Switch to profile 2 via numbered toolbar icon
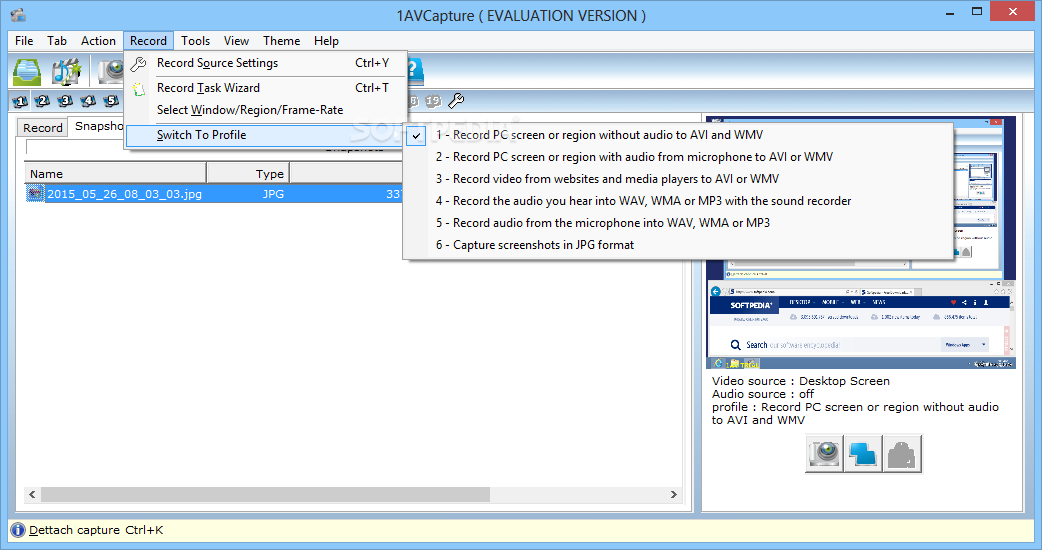 pos(43,101)
